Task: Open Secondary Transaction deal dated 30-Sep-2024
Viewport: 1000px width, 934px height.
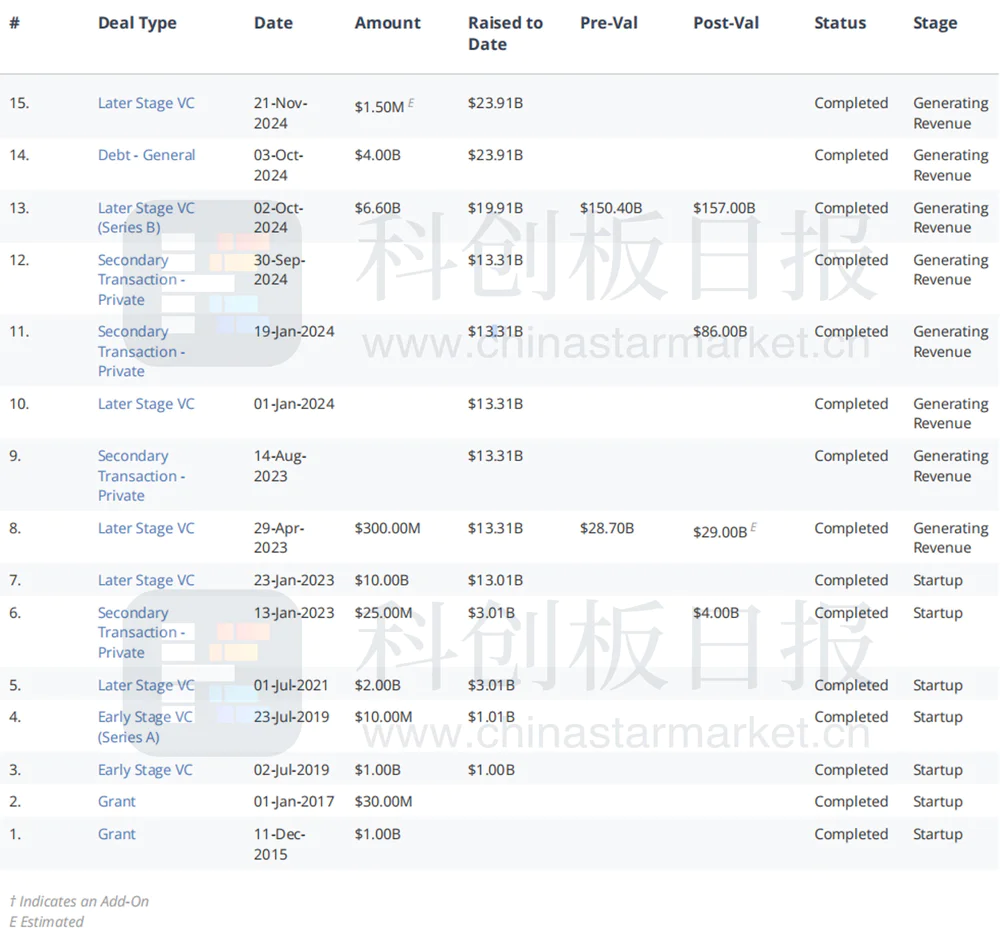Action: tap(141, 279)
